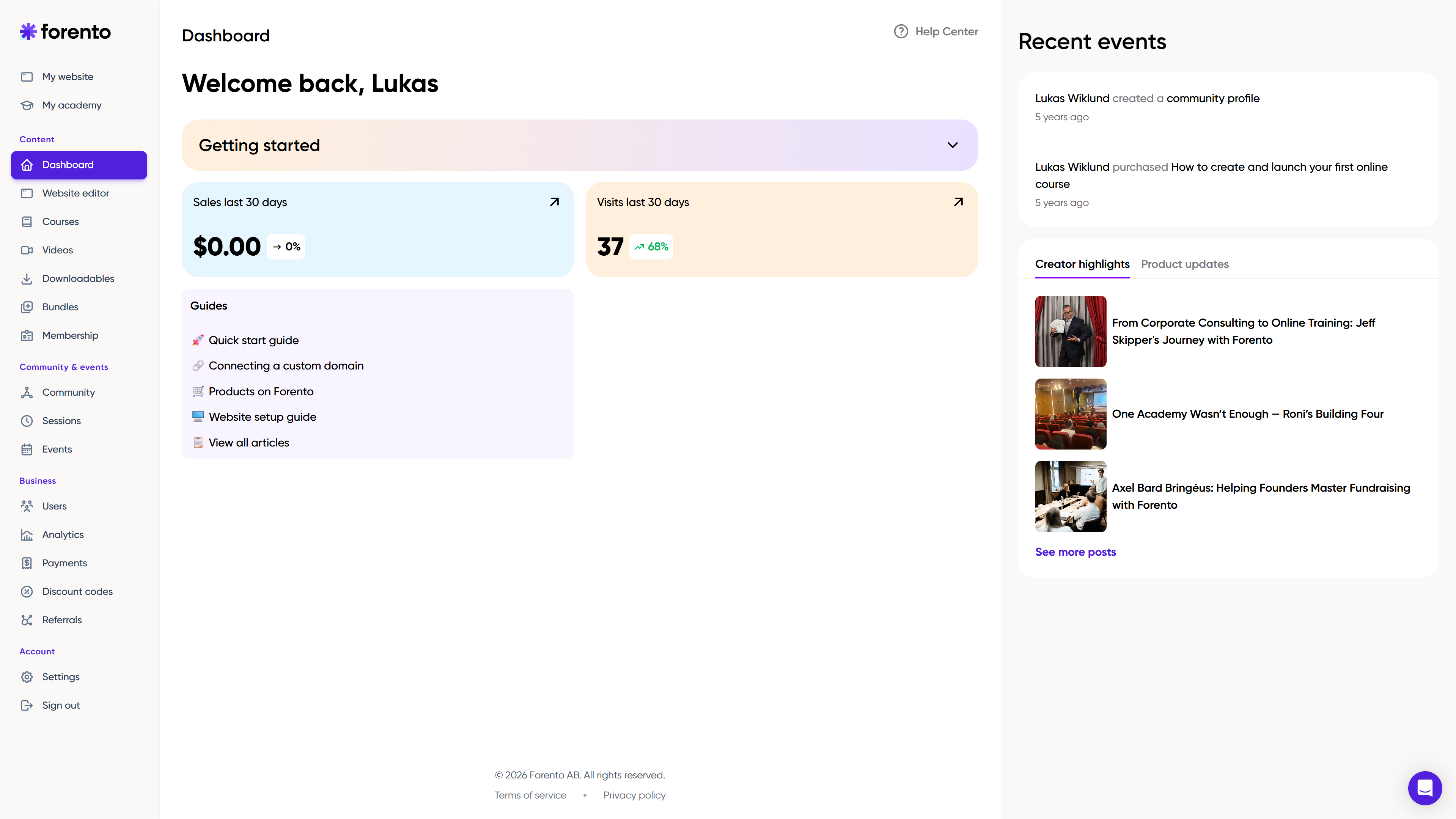Open the Quick start guide link

point(253,340)
